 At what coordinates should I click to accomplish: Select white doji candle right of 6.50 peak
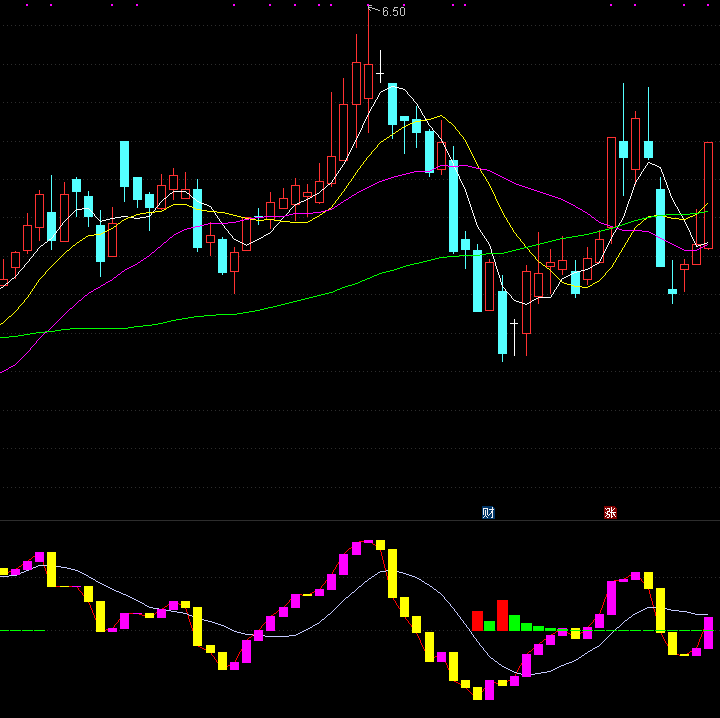pyautogui.click(x=380, y=67)
